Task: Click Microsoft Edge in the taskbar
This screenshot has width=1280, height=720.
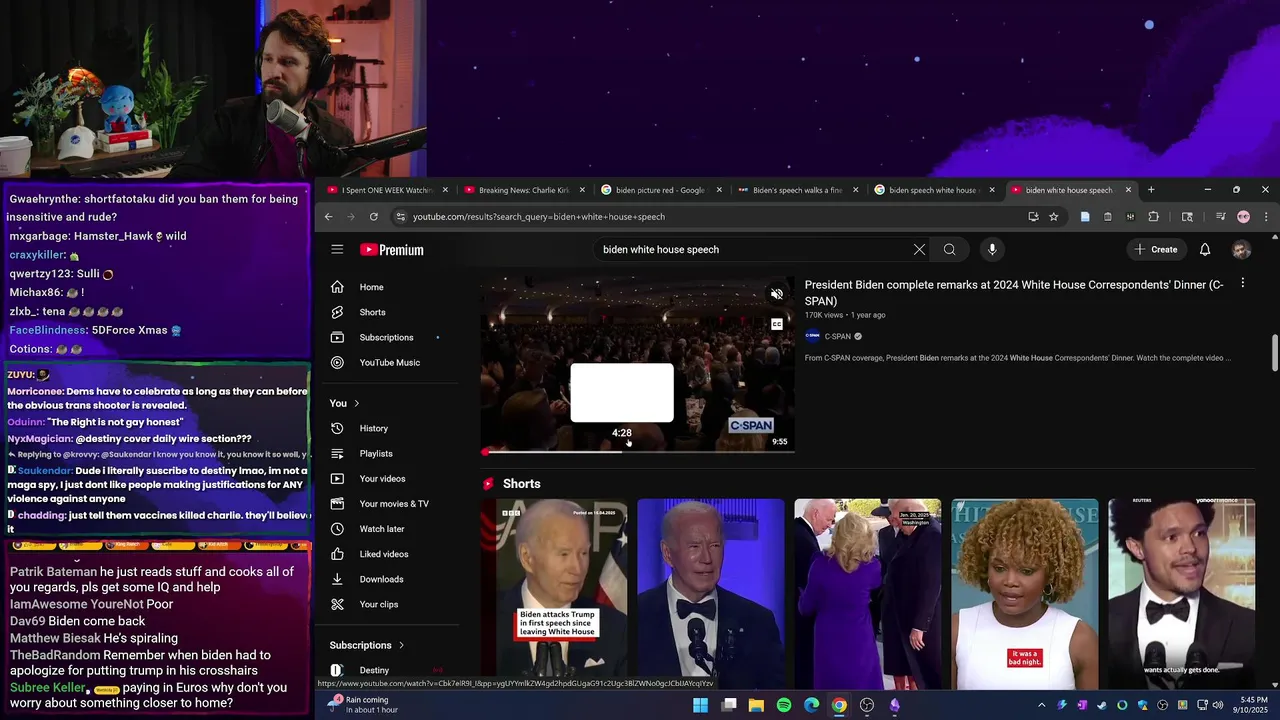Action: coord(812,705)
